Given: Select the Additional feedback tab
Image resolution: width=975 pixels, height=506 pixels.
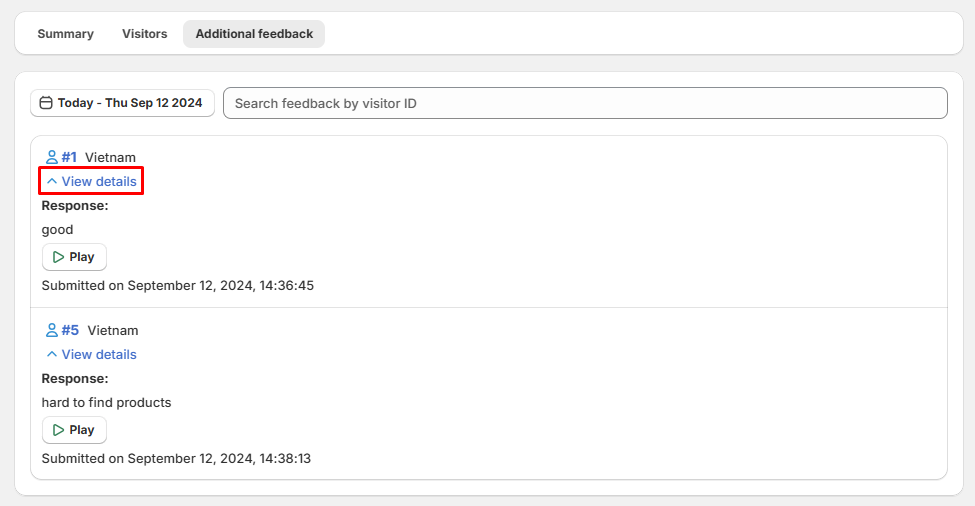Looking at the screenshot, I should click(x=254, y=34).
